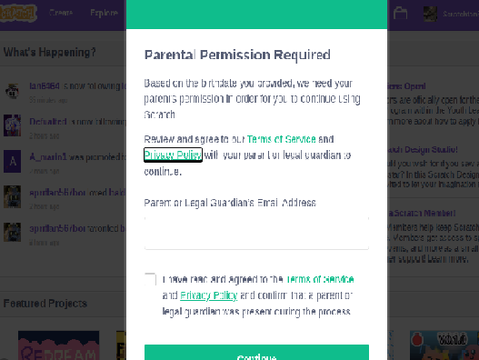Open Privacy Policy link beside checkbox

[x=209, y=295]
